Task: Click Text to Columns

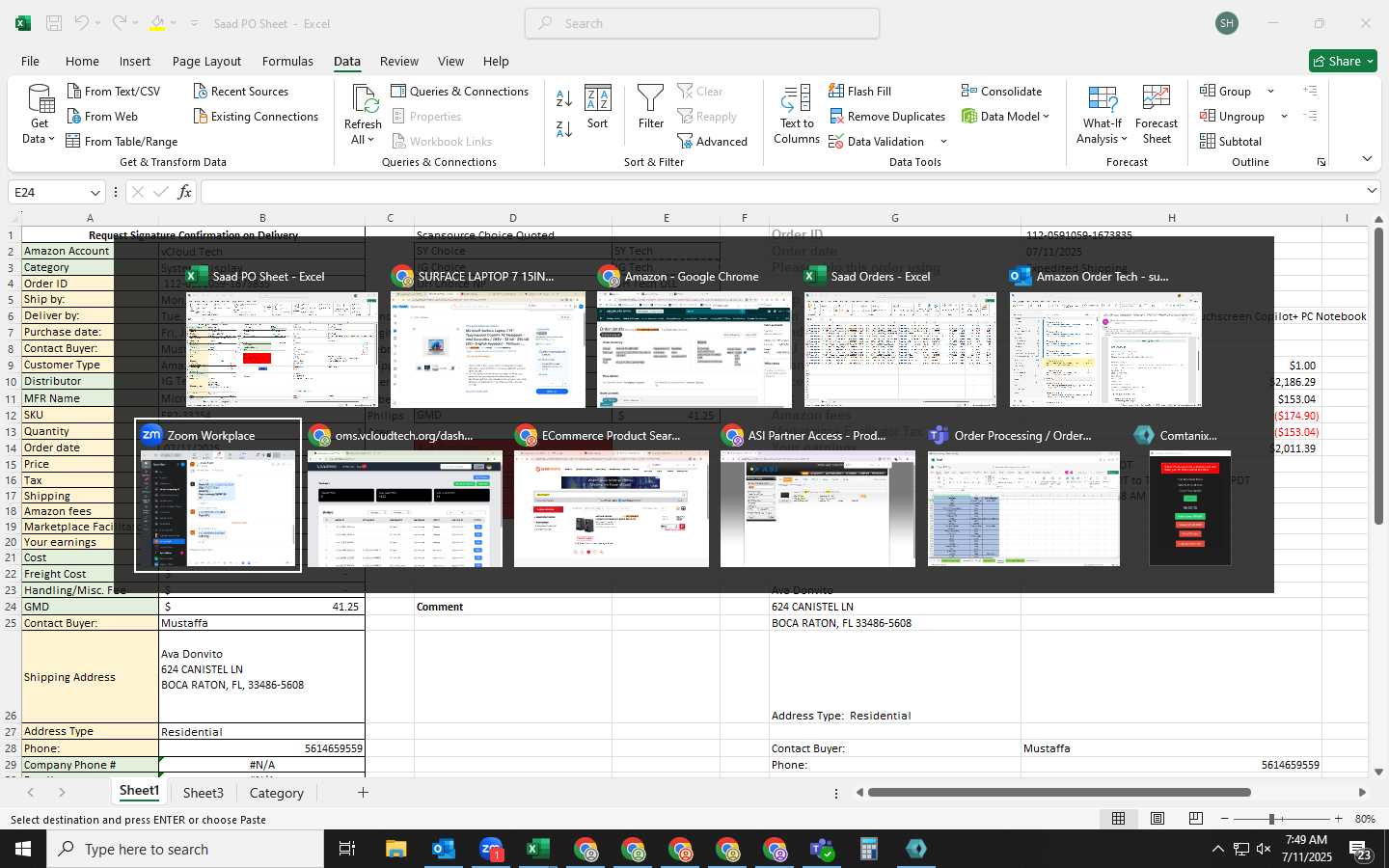Action: tap(797, 115)
